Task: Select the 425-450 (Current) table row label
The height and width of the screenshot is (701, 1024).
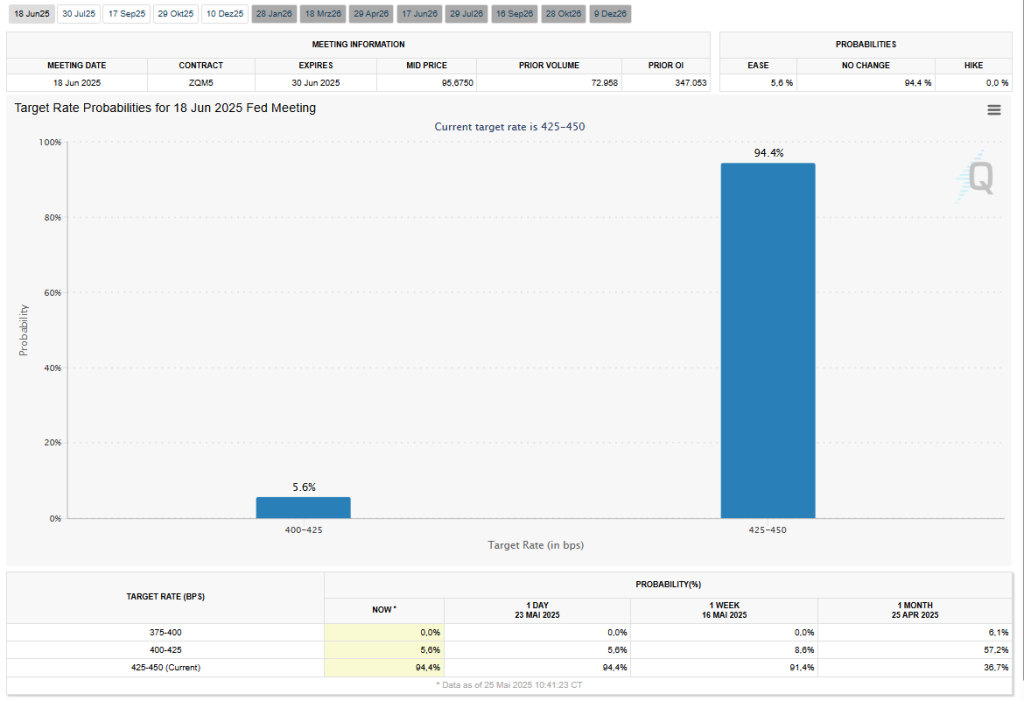Action: point(166,667)
